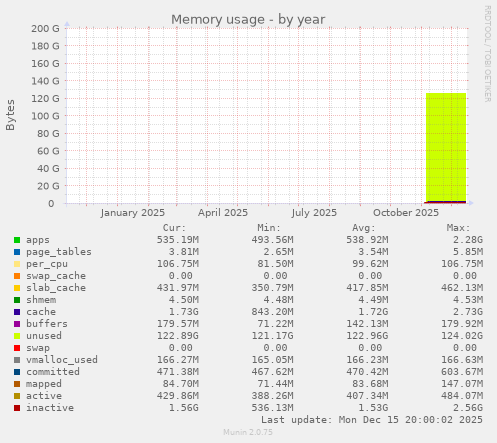This screenshot has width=497, height=443.
Task: Select the 'vmalloc_used' legend label
Action: [x=62, y=360]
